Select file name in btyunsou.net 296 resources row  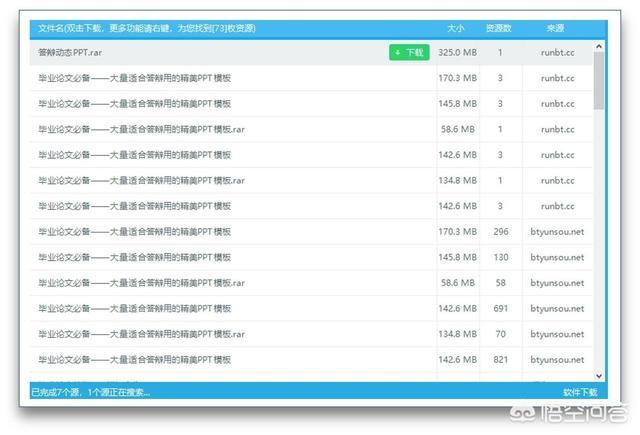(135, 232)
